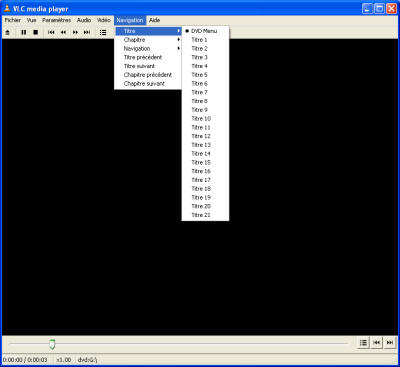Minimize the VLC media player window
Viewport: 400px width, 367px height.
[368, 9]
